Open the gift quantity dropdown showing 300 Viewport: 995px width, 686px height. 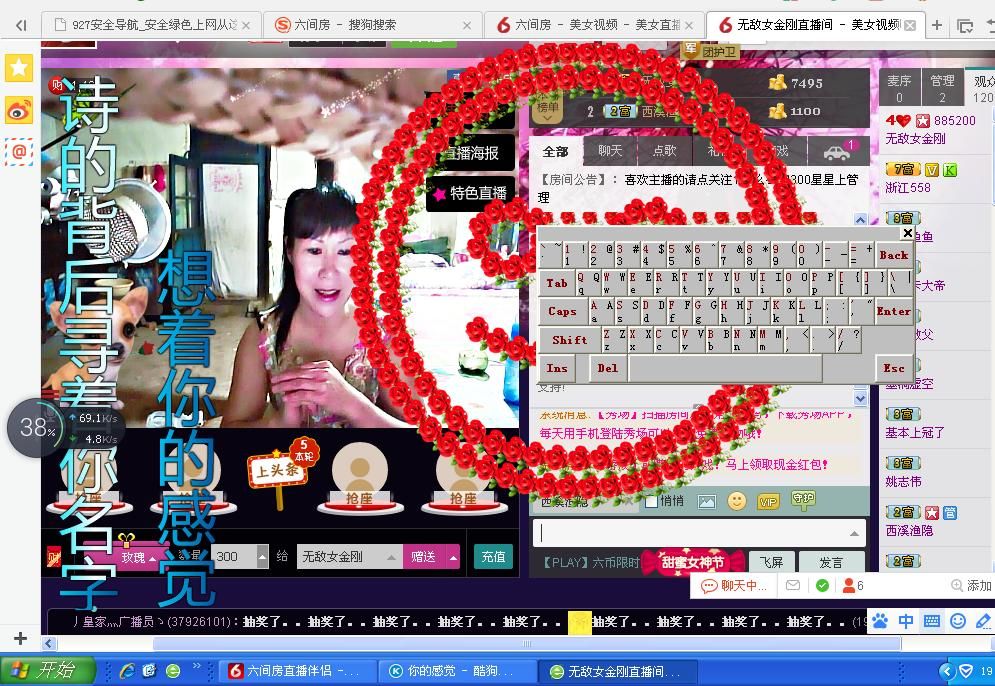[262, 557]
